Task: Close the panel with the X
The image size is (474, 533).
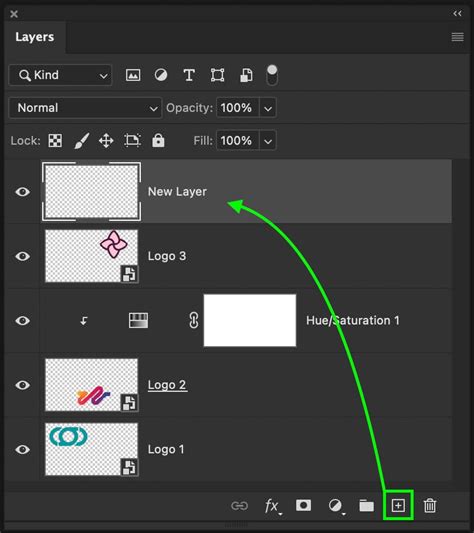Action: tap(14, 14)
